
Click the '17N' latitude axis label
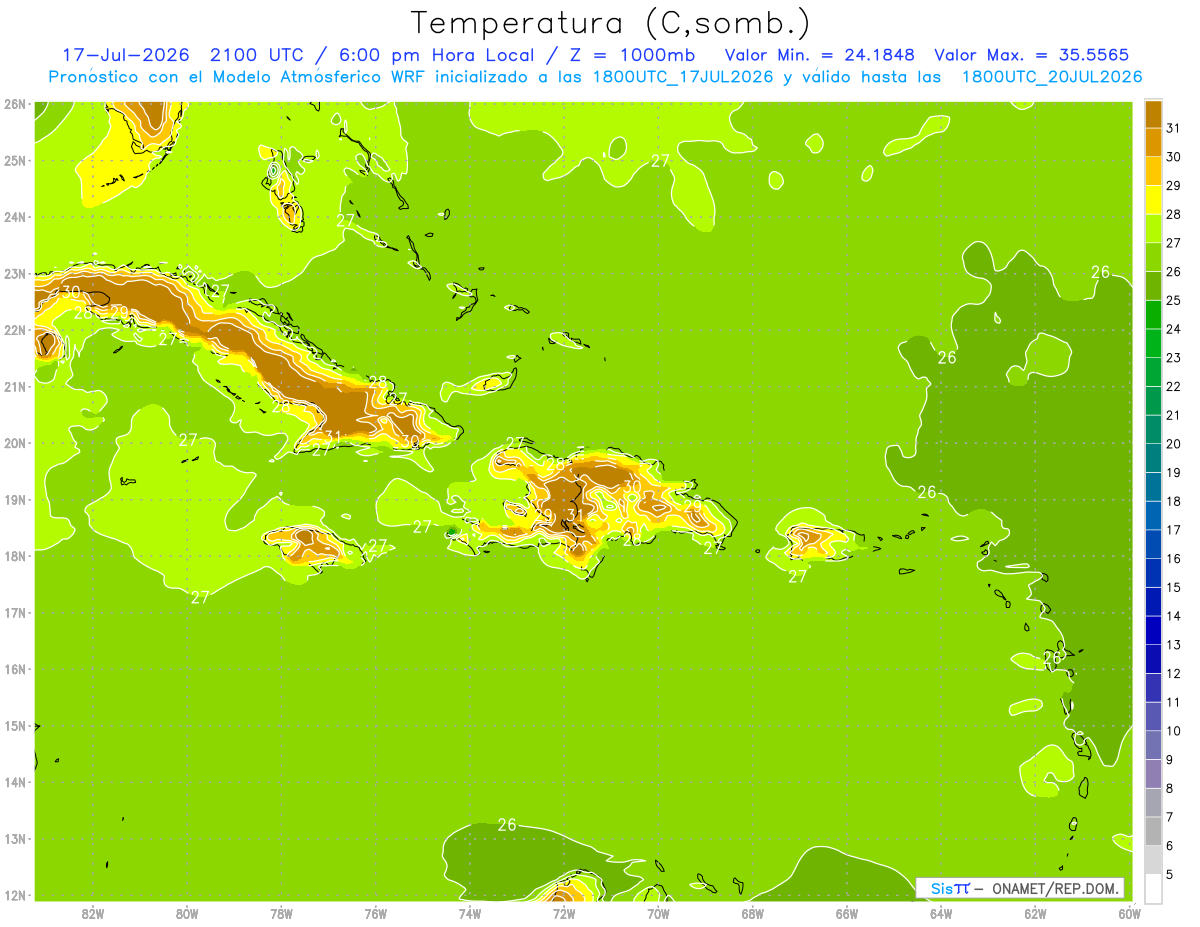click(14, 612)
